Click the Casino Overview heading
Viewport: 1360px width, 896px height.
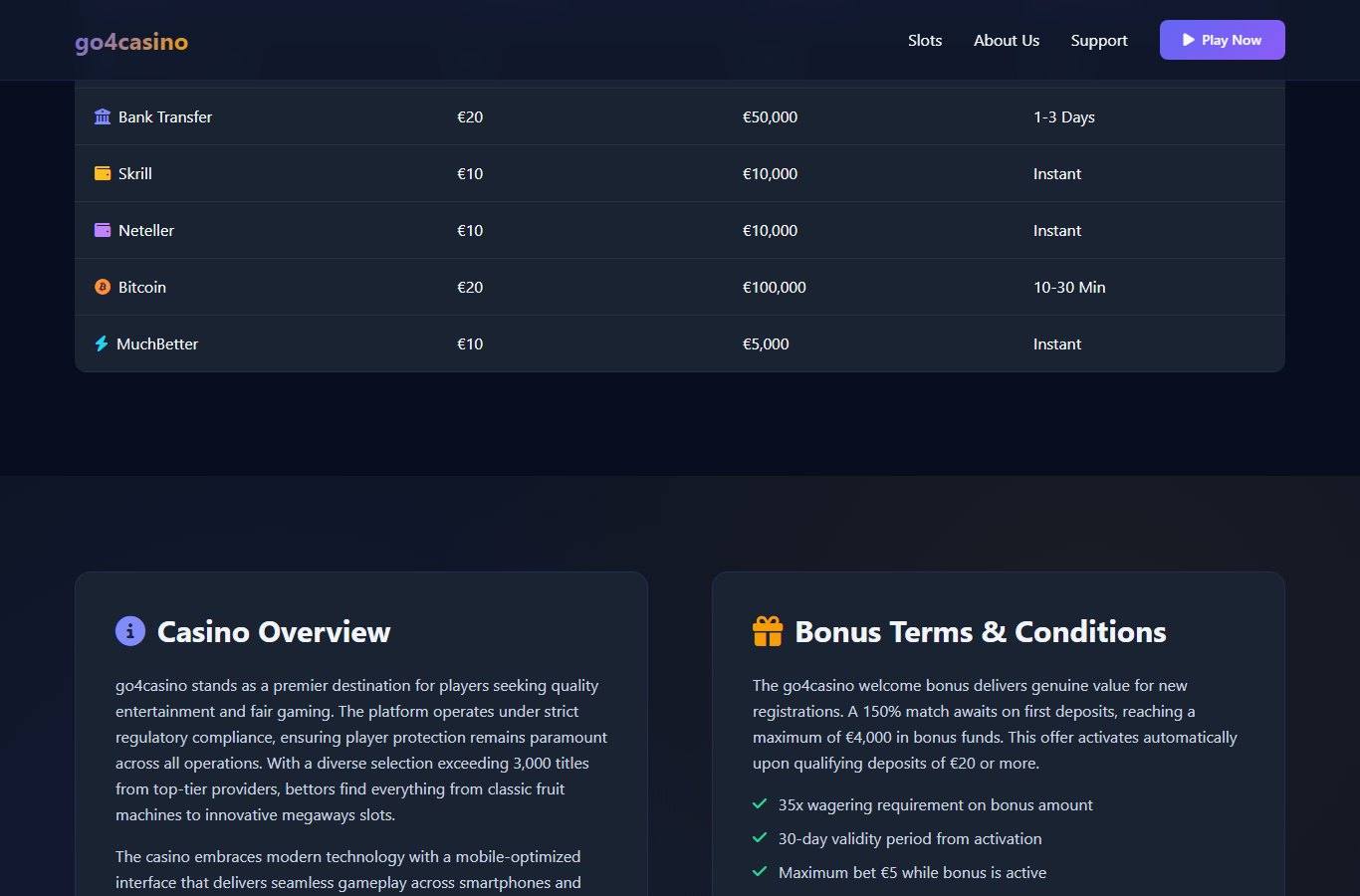[274, 631]
